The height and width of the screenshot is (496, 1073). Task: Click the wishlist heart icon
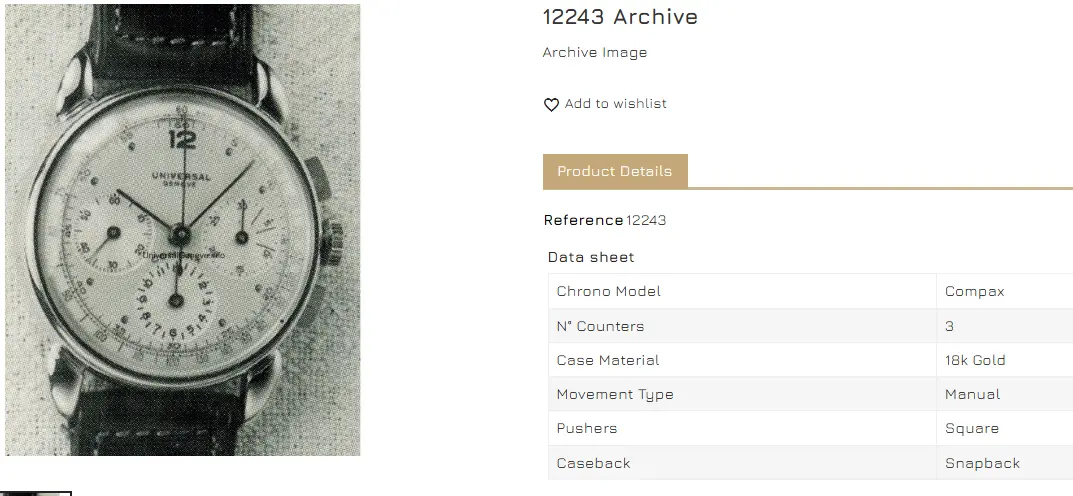pos(551,105)
